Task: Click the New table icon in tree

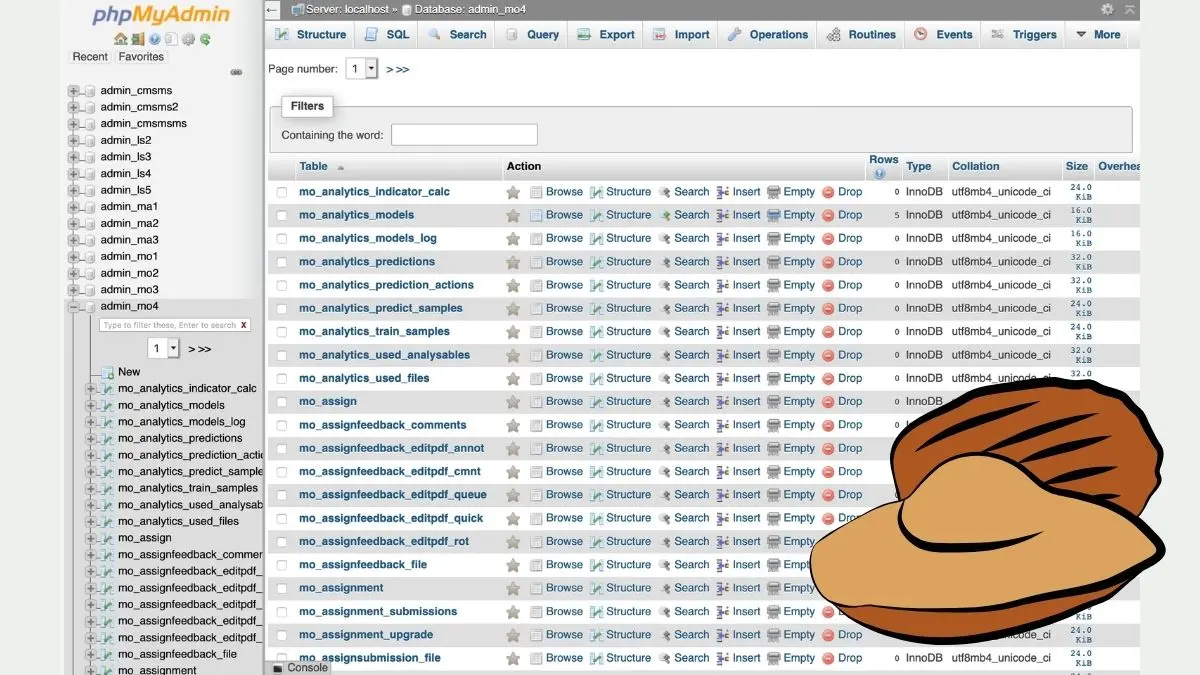Action: click(108, 372)
